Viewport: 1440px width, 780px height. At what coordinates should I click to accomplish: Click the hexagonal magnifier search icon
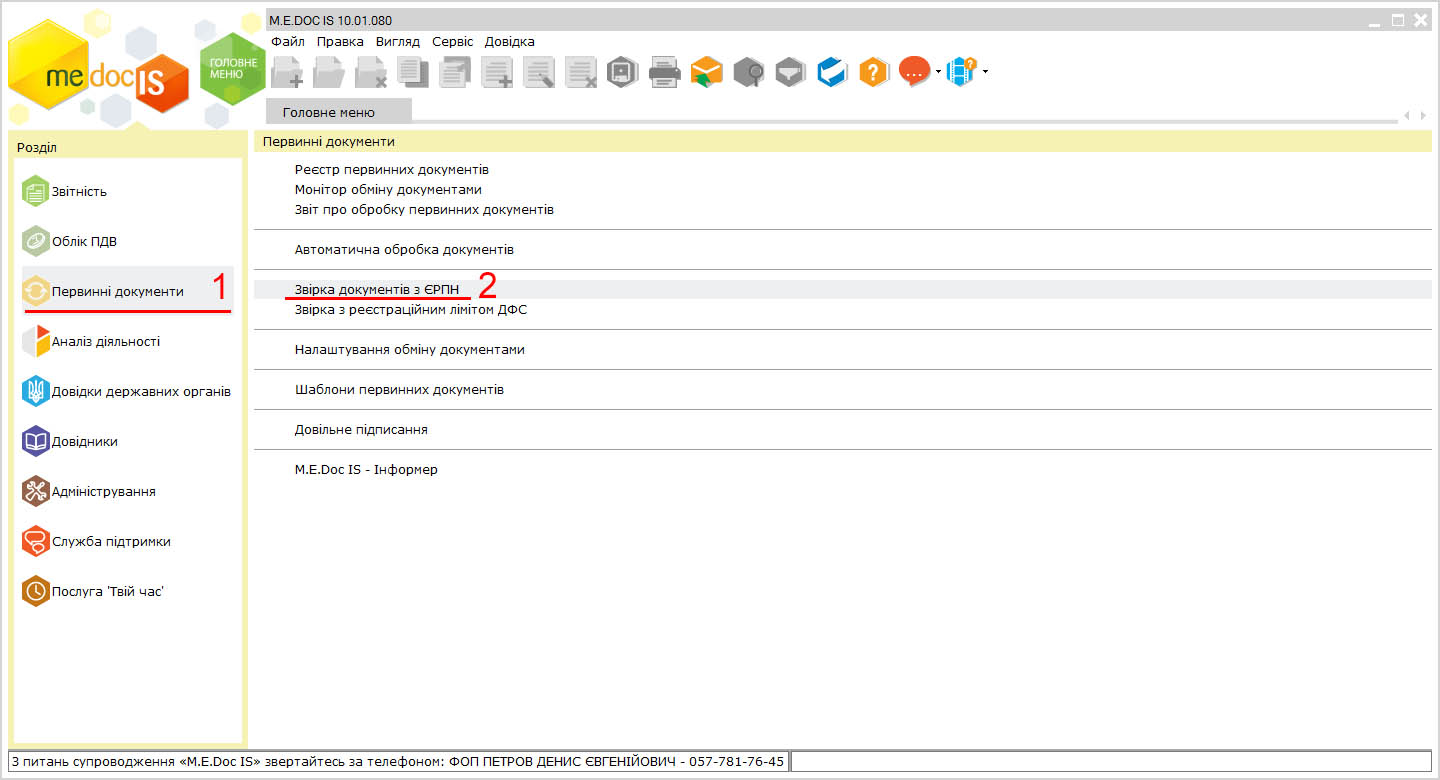pyautogui.click(x=749, y=72)
